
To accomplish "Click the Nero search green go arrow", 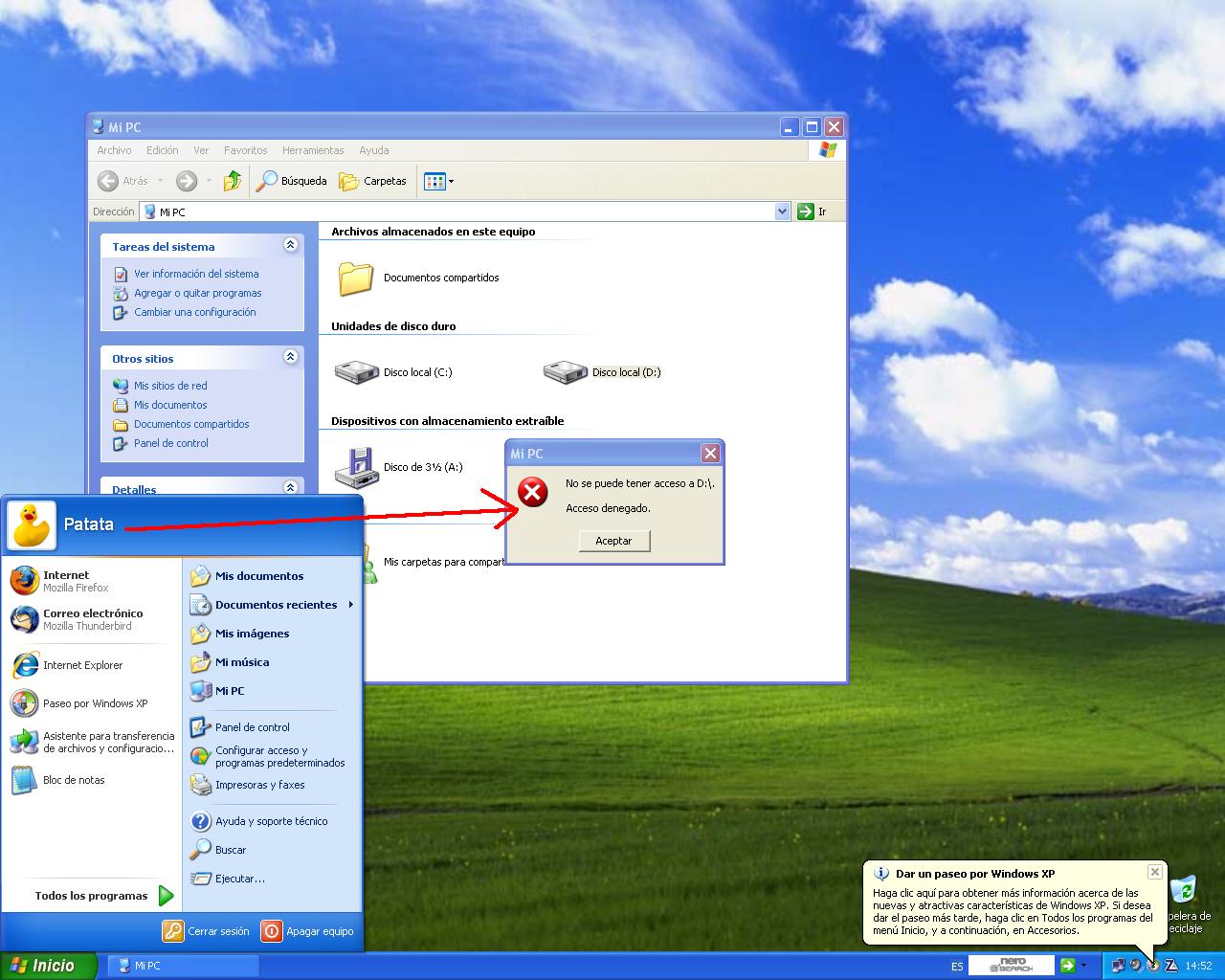I will point(1067,966).
